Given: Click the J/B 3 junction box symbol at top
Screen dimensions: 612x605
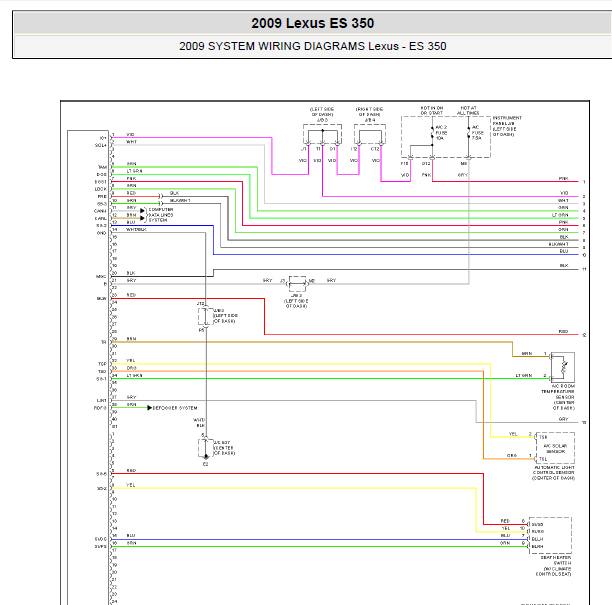Looking at the screenshot, I should point(322,134).
